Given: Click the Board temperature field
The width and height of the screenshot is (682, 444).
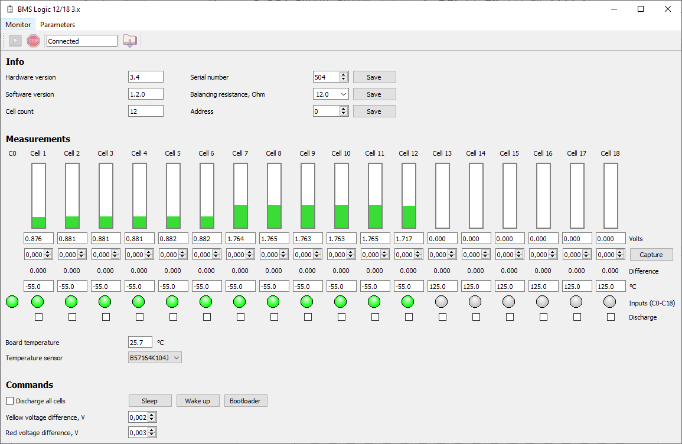Looking at the screenshot, I should pos(140,342).
